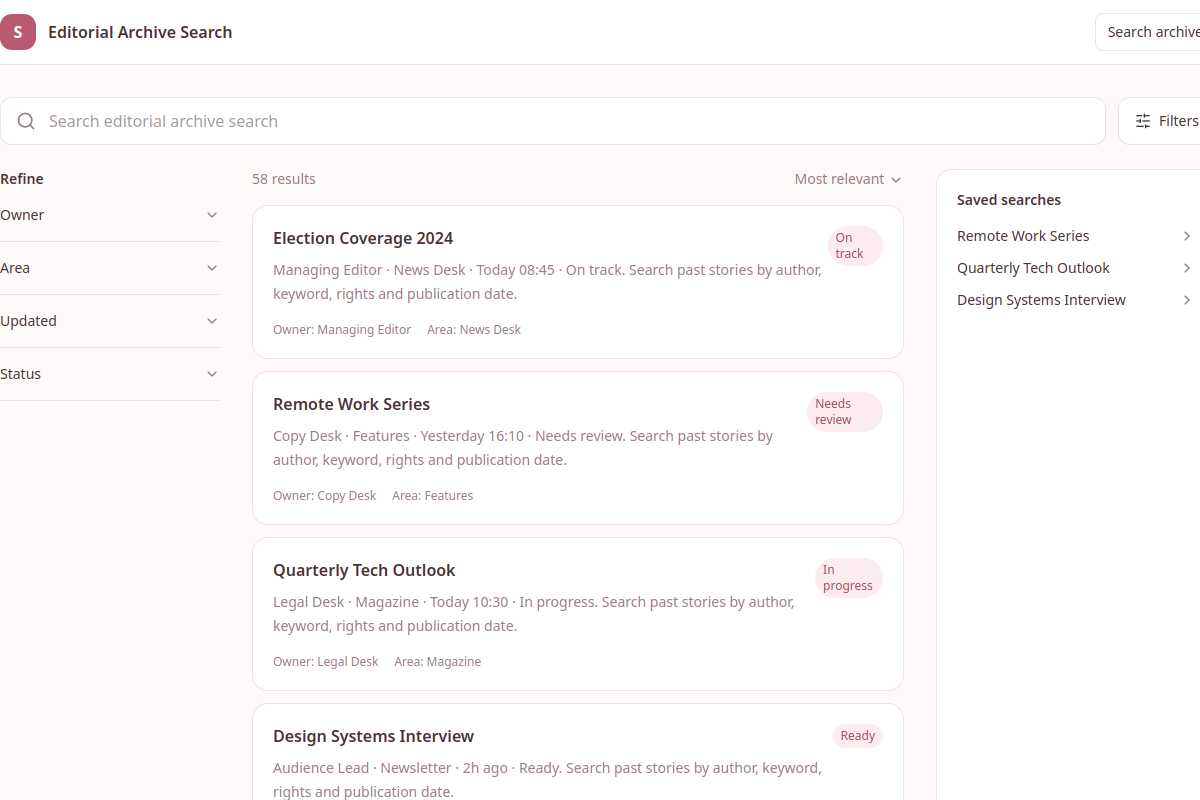Expand the Status refine section
Viewport: 1200px width, 800px height.
(x=109, y=374)
